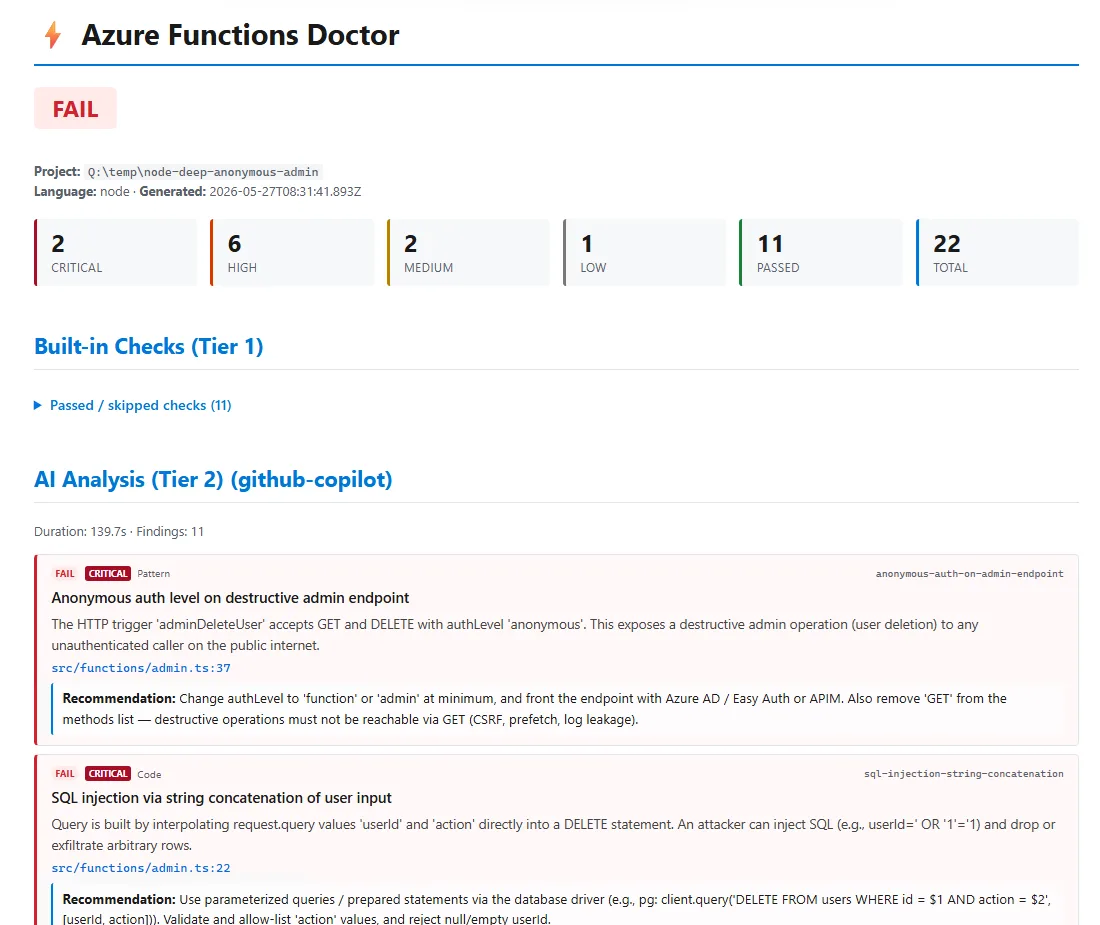
Task: Click the red FAIL status badge at top
Action: pyautogui.click(x=75, y=109)
